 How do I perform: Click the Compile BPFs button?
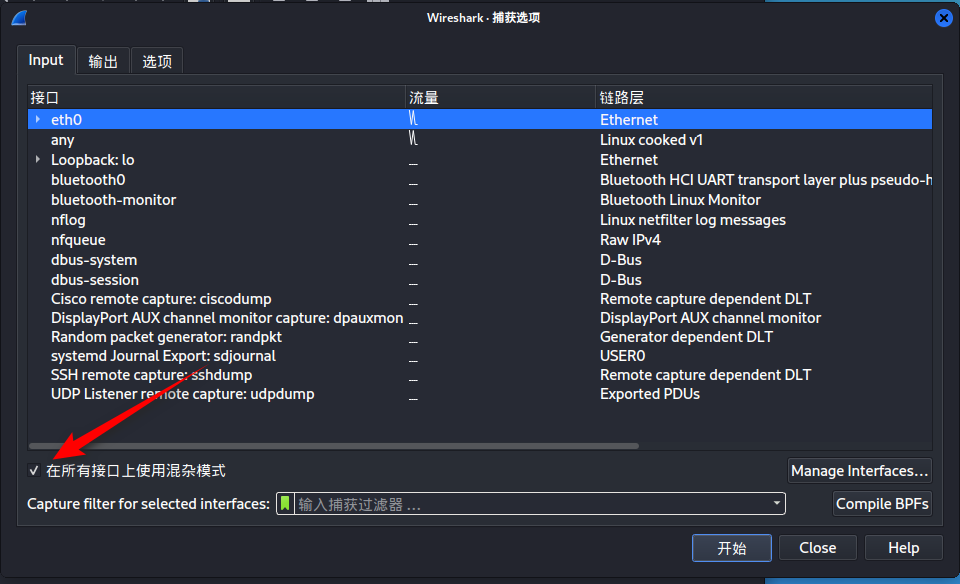882,504
